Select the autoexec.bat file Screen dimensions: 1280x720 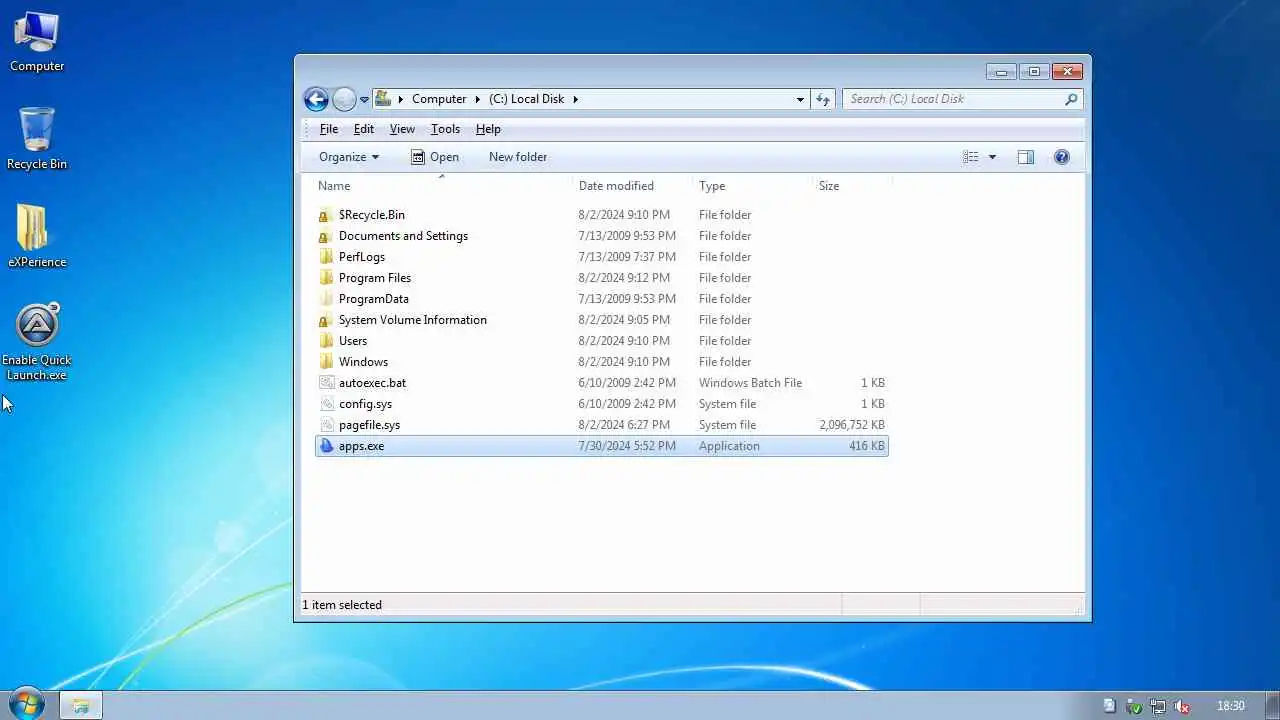(x=601, y=383)
